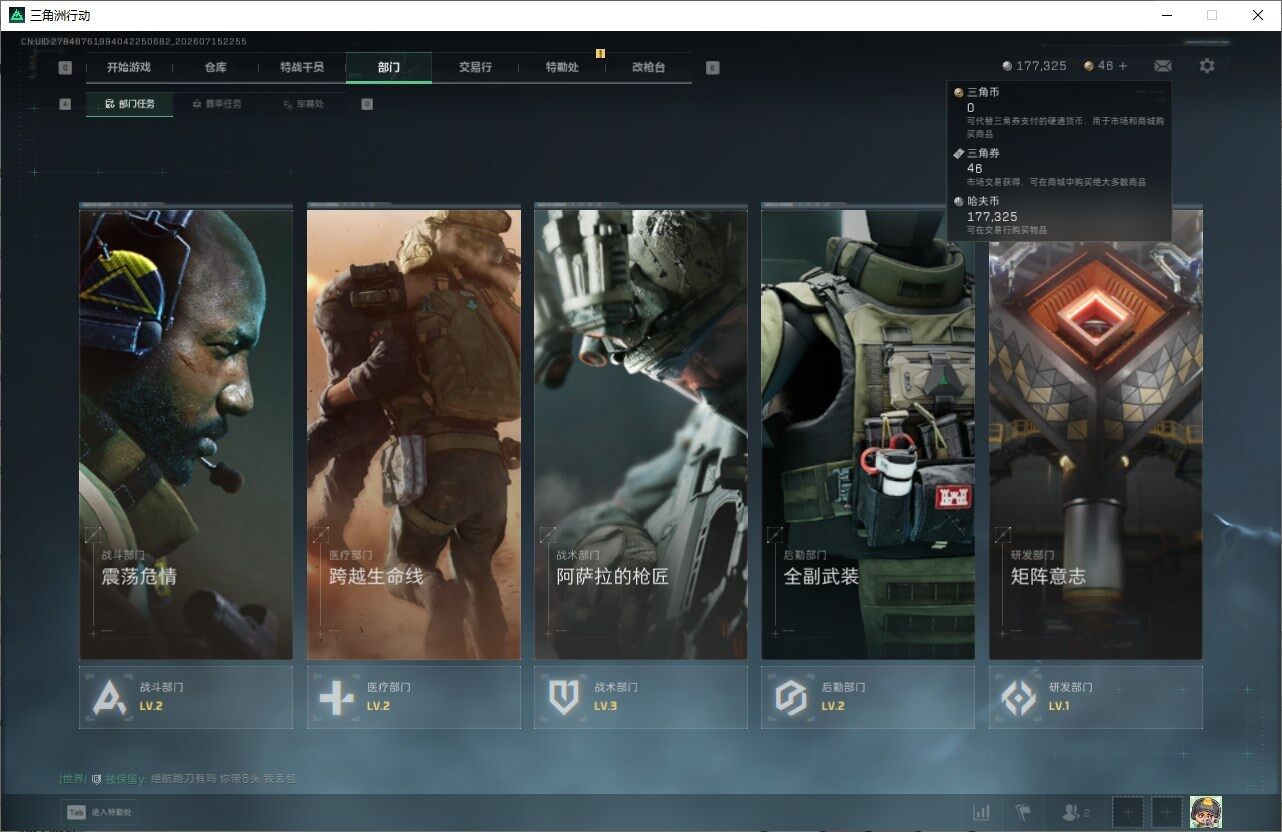The width and height of the screenshot is (1282, 832).
Task: Go to 开始游戏 tab
Action: (129, 67)
